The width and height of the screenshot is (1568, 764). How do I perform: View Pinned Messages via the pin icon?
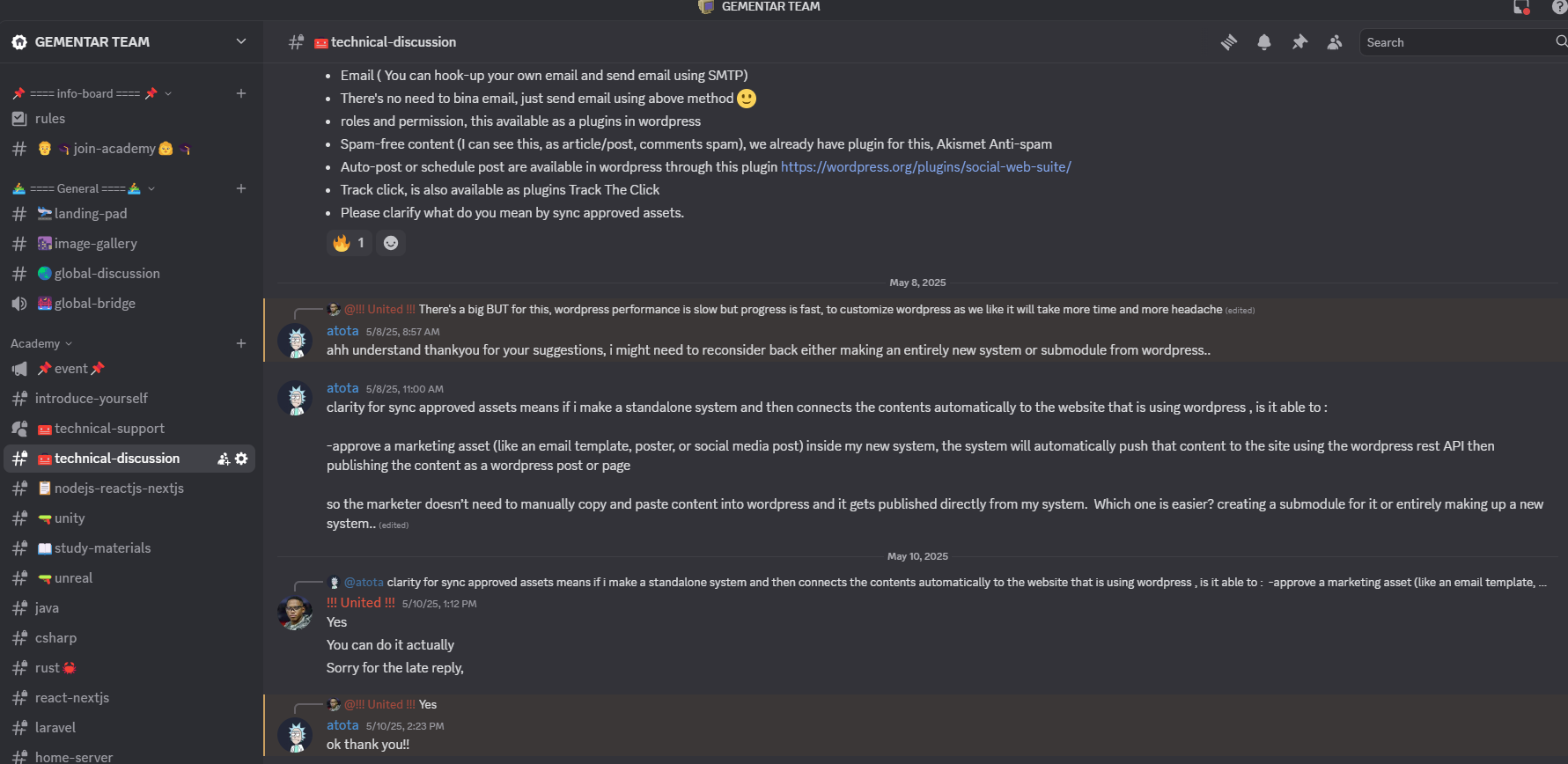point(1299,41)
